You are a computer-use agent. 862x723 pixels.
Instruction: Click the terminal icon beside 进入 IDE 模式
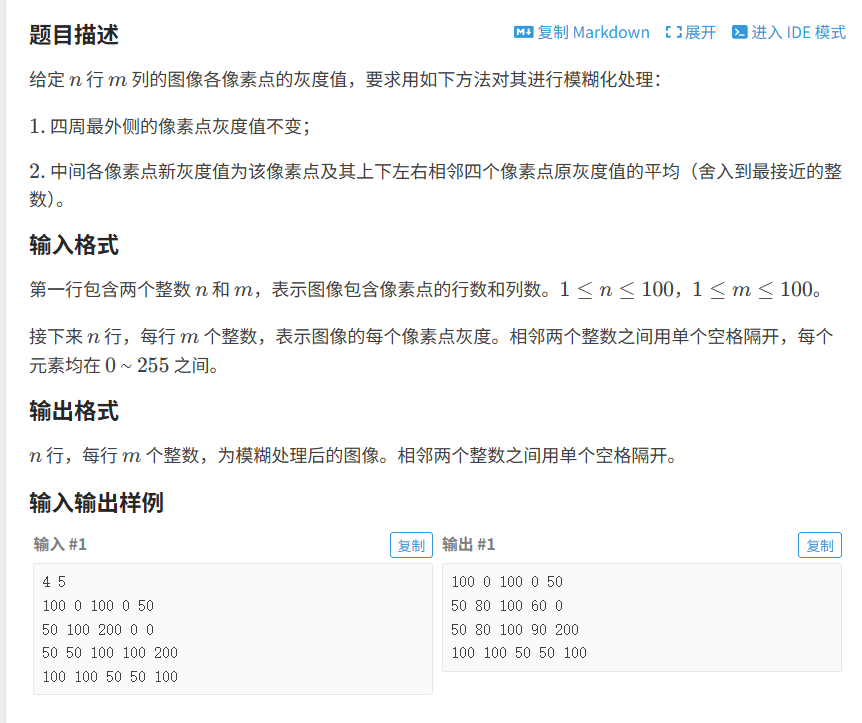(739, 32)
